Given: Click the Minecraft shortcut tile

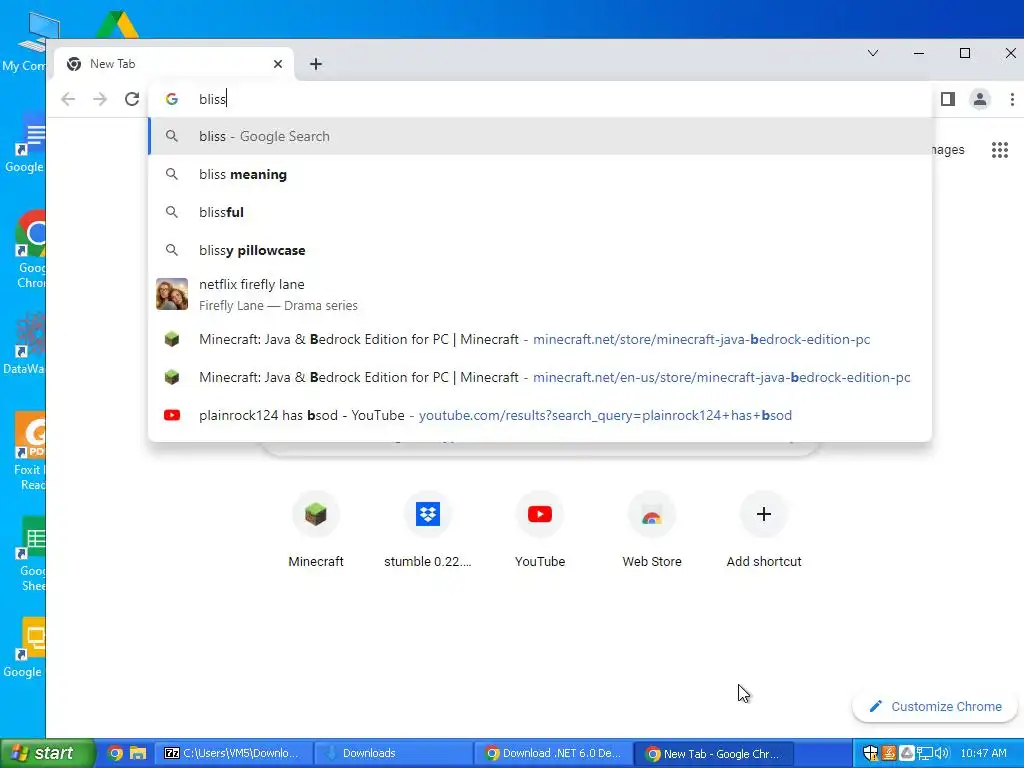Looking at the screenshot, I should click(x=315, y=529).
